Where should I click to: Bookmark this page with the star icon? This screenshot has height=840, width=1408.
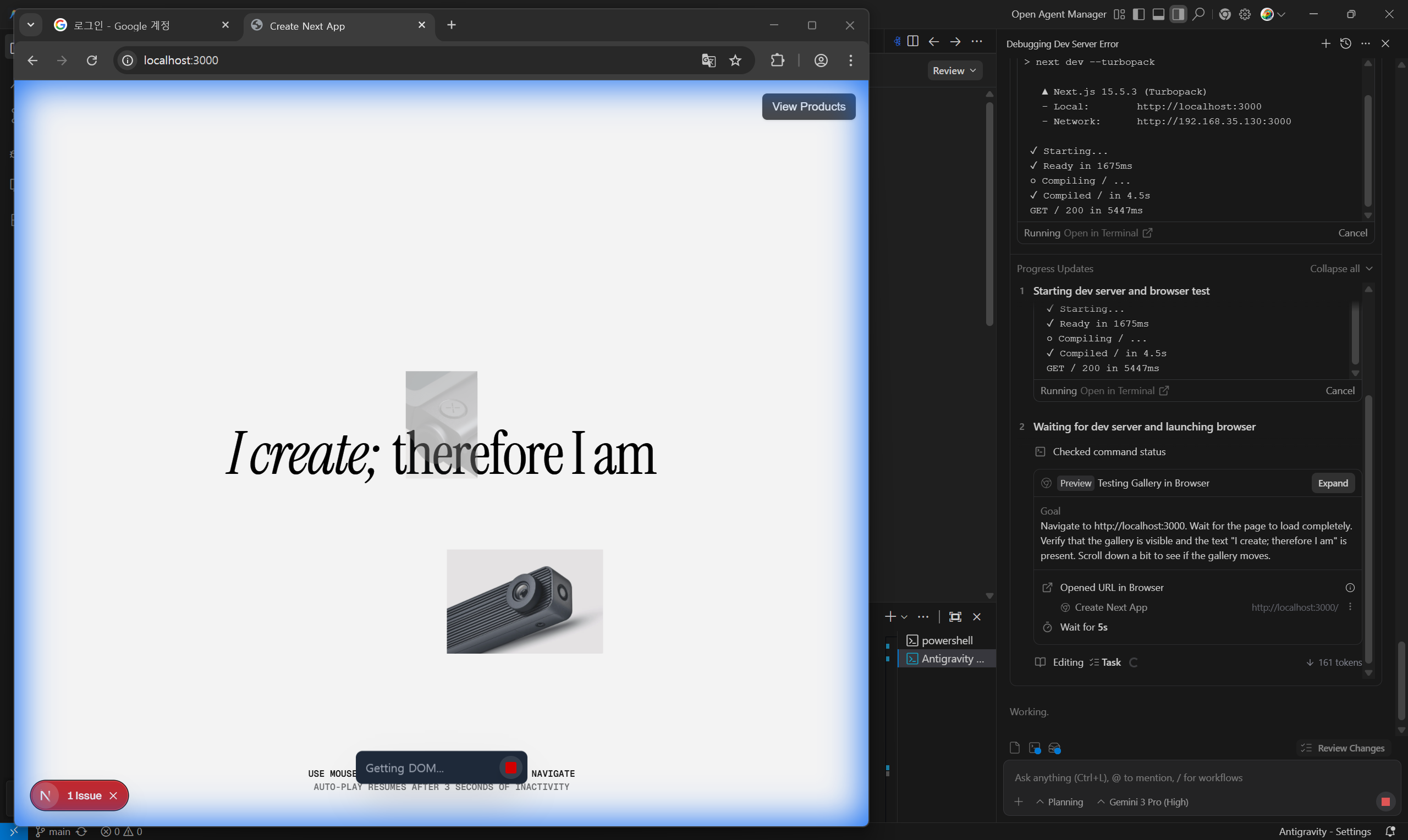click(735, 60)
